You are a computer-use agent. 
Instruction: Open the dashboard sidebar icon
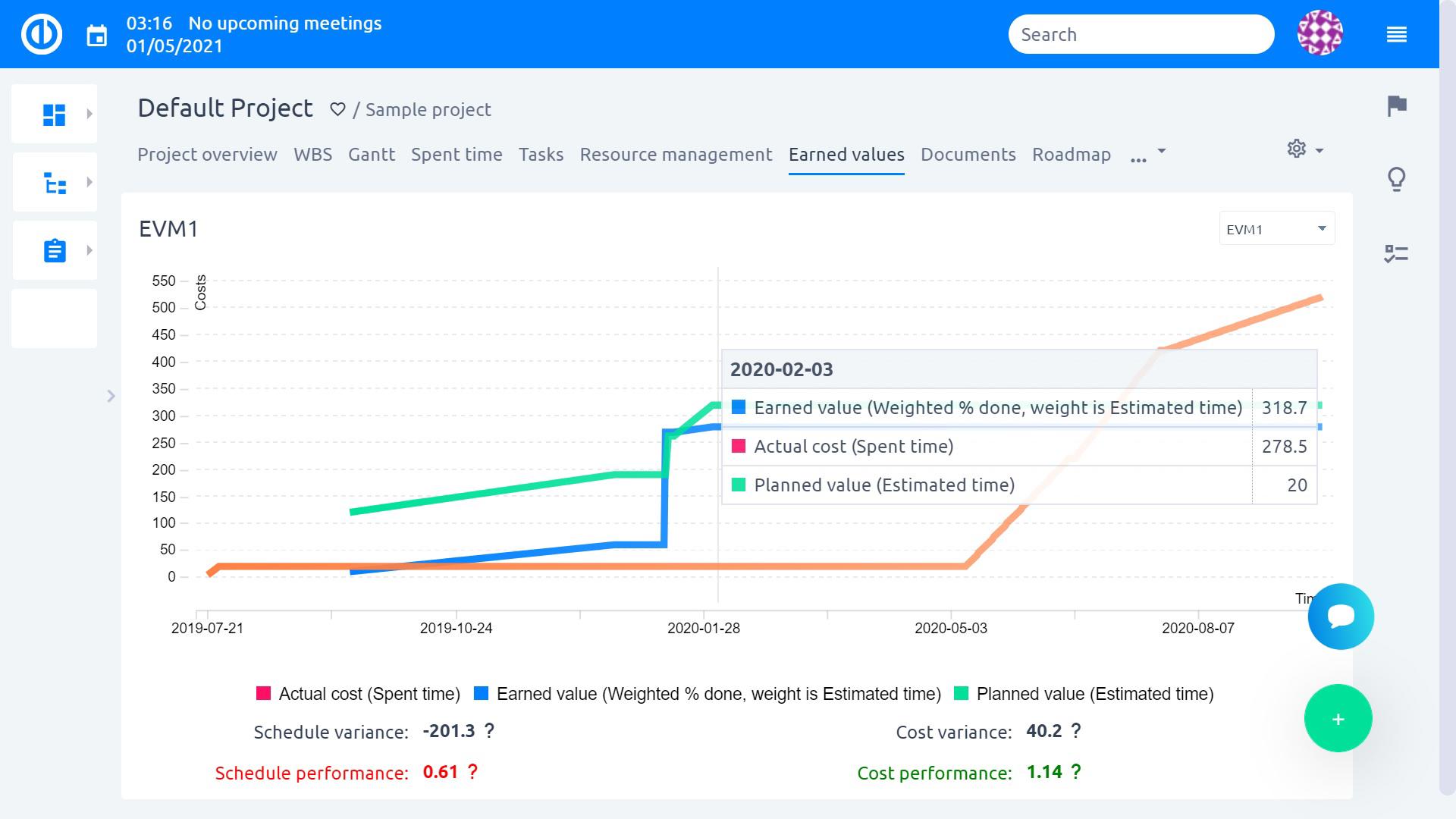(54, 115)
